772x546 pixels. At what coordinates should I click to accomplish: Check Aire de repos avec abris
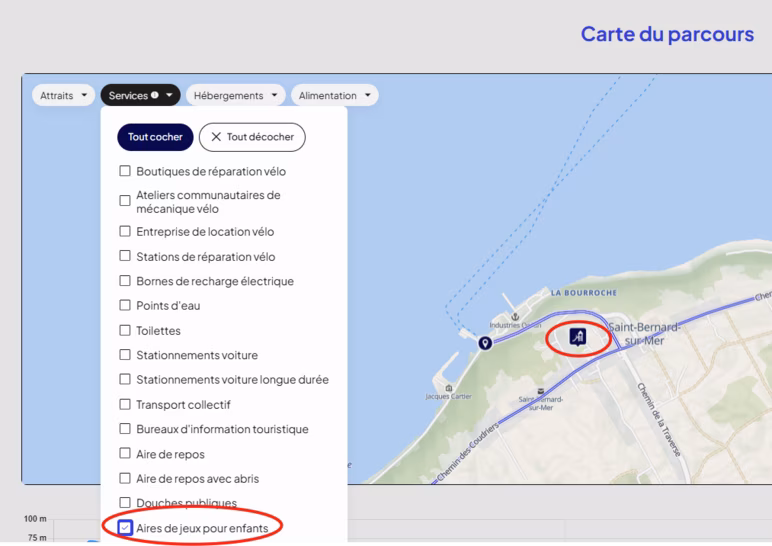pos(125,478)
